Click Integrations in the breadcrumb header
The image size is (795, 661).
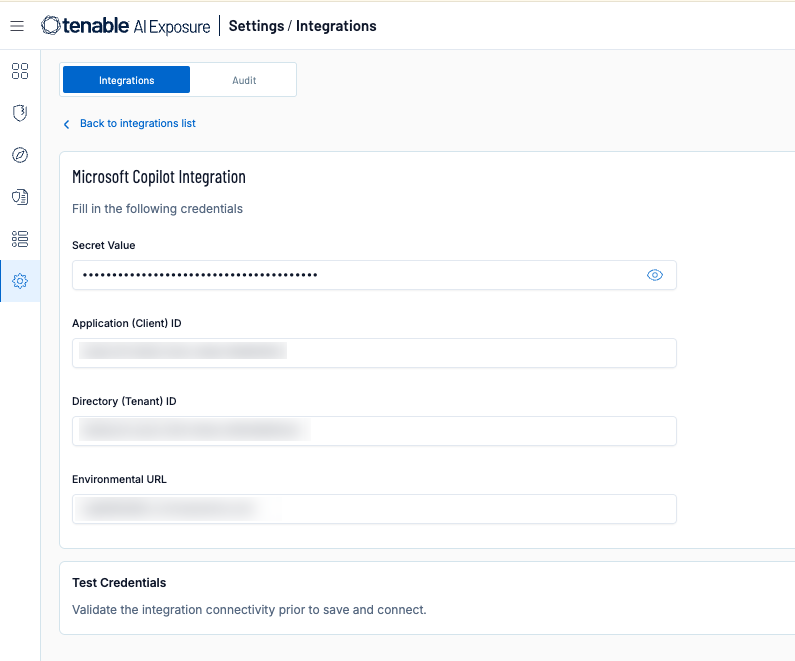pyautogui.click(x=336, y=26)
